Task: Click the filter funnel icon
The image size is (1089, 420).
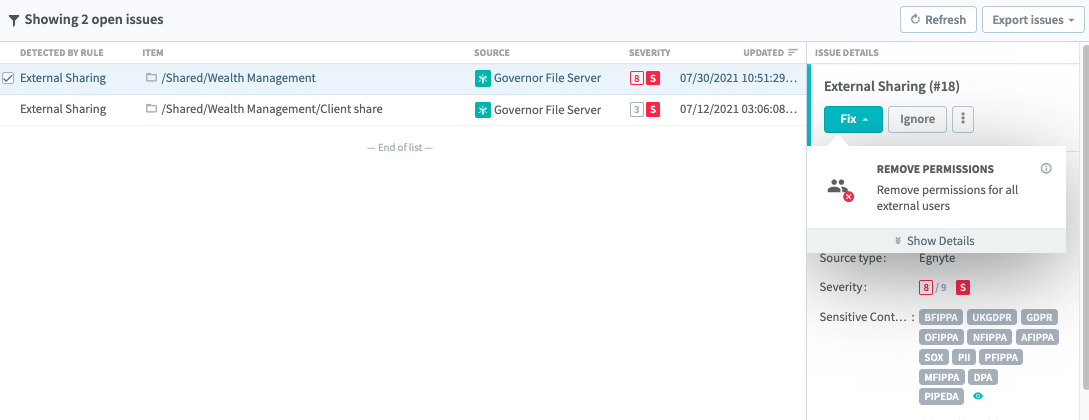Action: pyautogui.click(x=13, y=20)
